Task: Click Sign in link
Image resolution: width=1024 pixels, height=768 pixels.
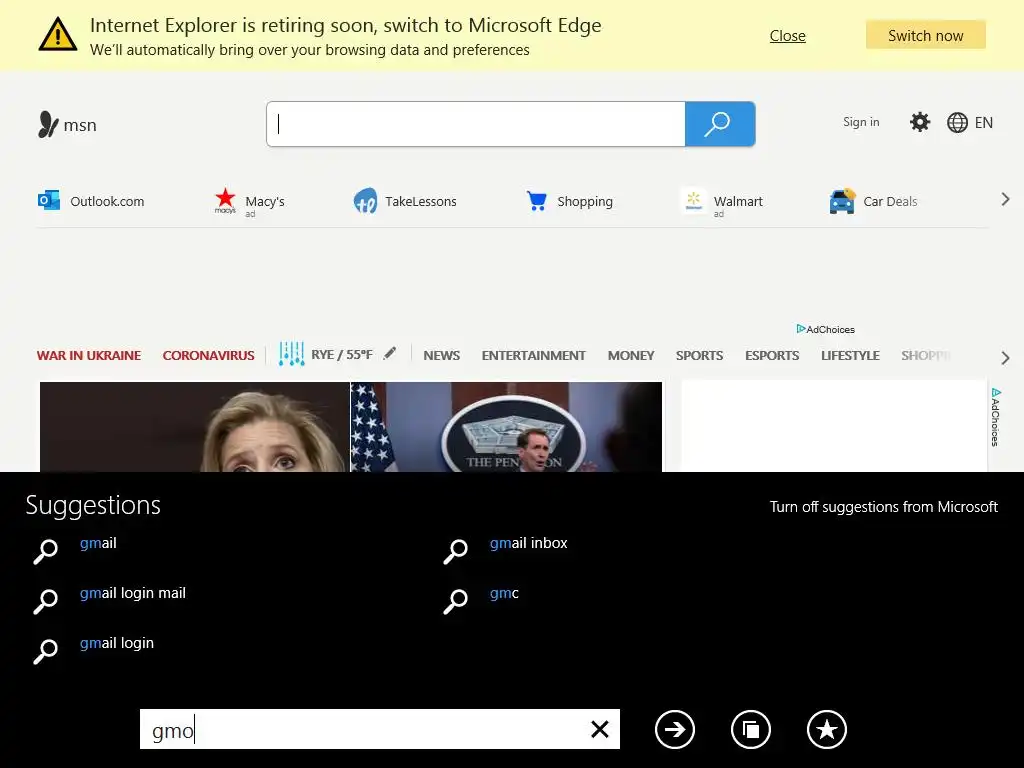Action: pyautogui.click(x=861, y=122)
